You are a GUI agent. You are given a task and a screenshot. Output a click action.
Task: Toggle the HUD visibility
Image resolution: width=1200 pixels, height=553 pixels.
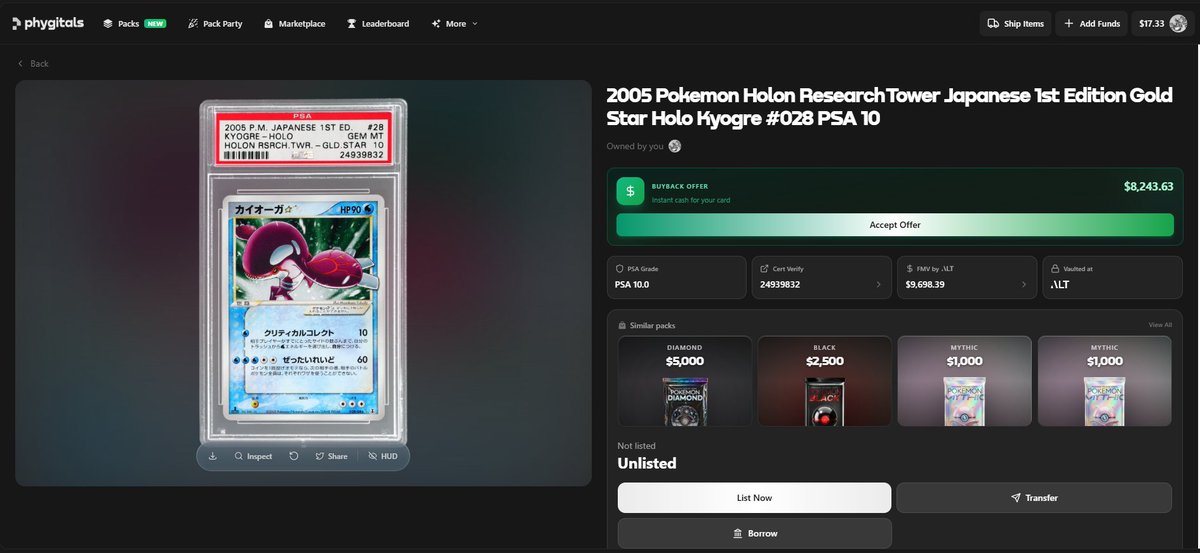[x=383, y=456]
